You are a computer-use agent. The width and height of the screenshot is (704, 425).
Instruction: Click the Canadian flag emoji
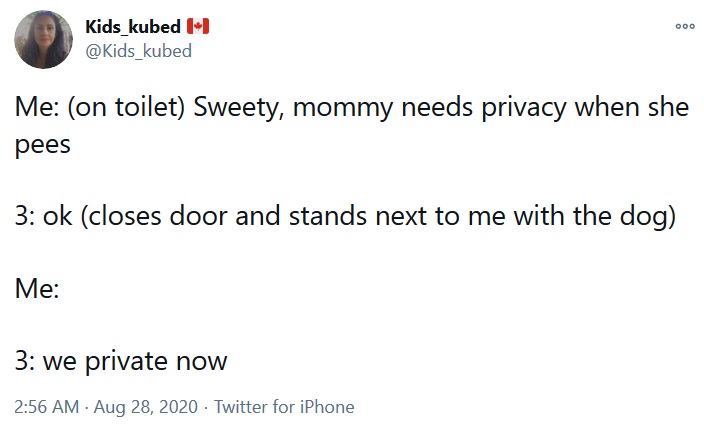197,27
